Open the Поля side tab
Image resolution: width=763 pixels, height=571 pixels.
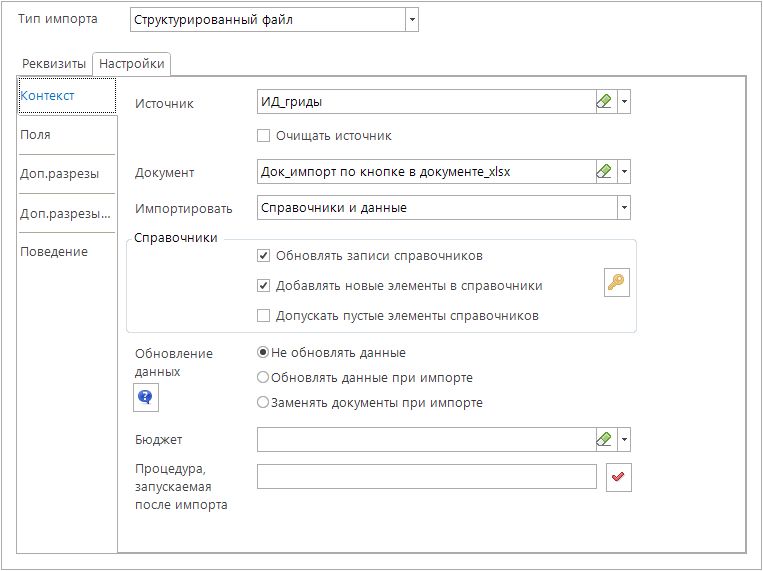[x=36, y=134]
